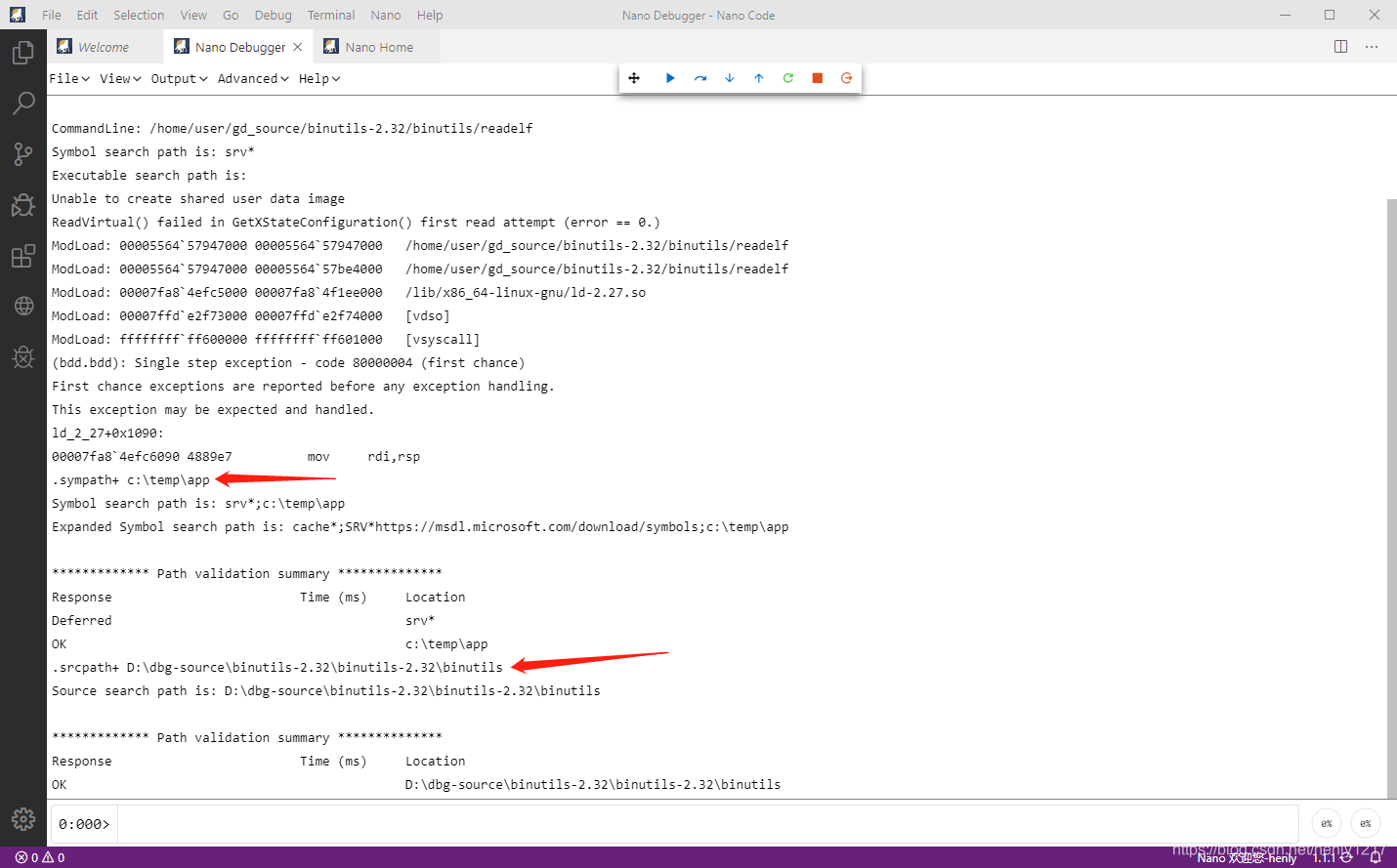Image resolution: width=1397 pixels, height=868 pixels.
Task: Open the Nano bug icon in activity bar
Action: [23, 357]
